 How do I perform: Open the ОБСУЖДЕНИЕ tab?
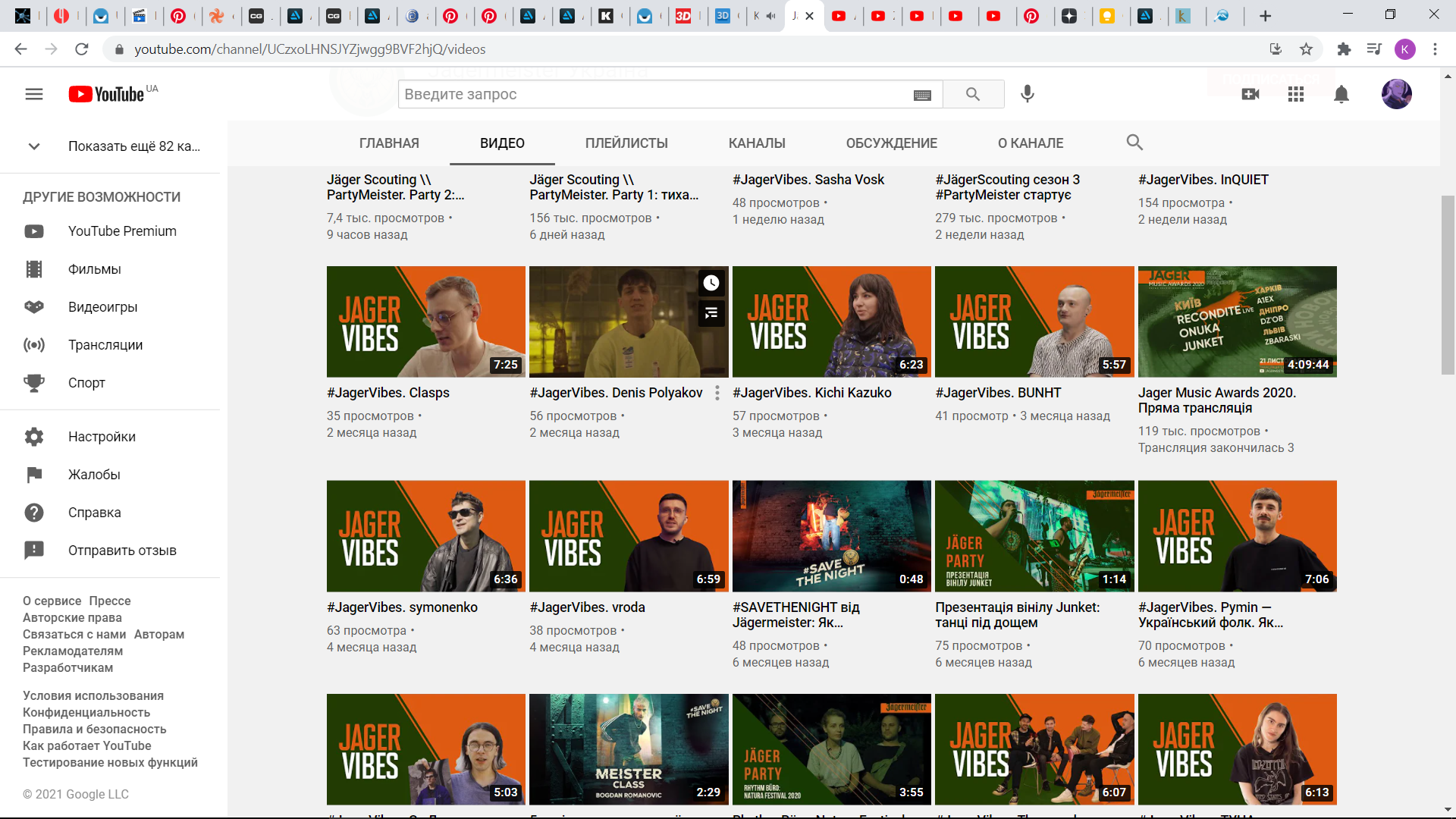point(892,143)
